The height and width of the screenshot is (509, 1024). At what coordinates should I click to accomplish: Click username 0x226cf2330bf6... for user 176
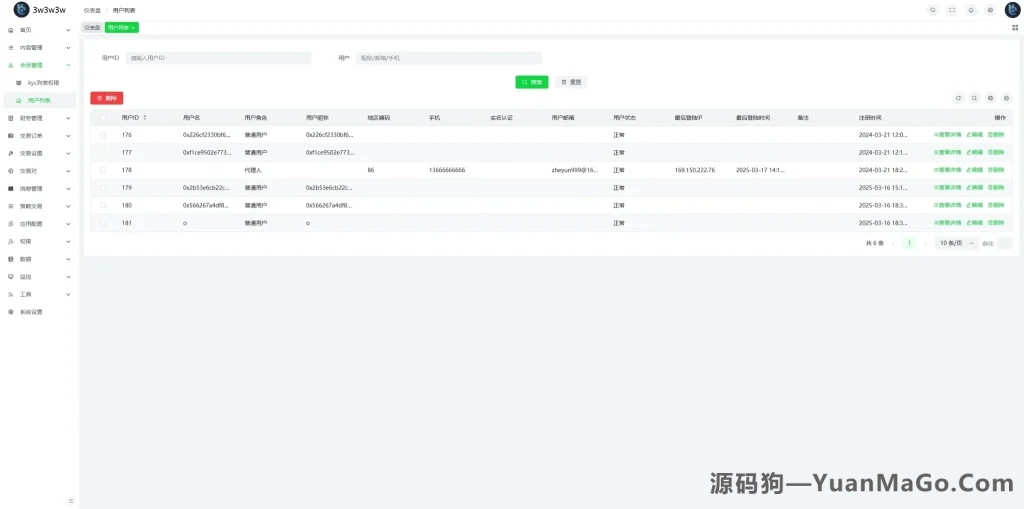coord(206,135)
